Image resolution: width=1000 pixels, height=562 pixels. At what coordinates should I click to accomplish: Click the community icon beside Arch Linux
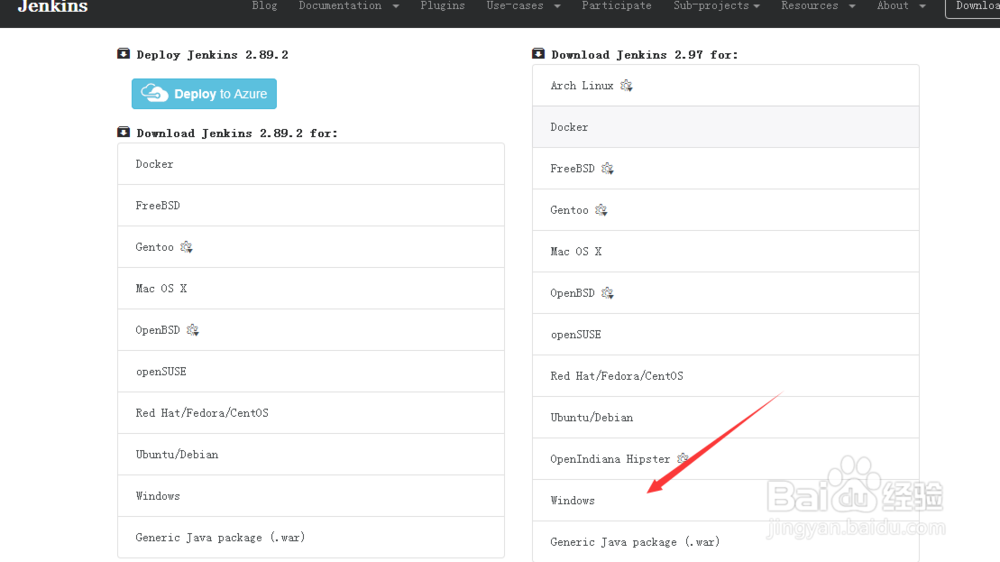click(x=626, y=86)
